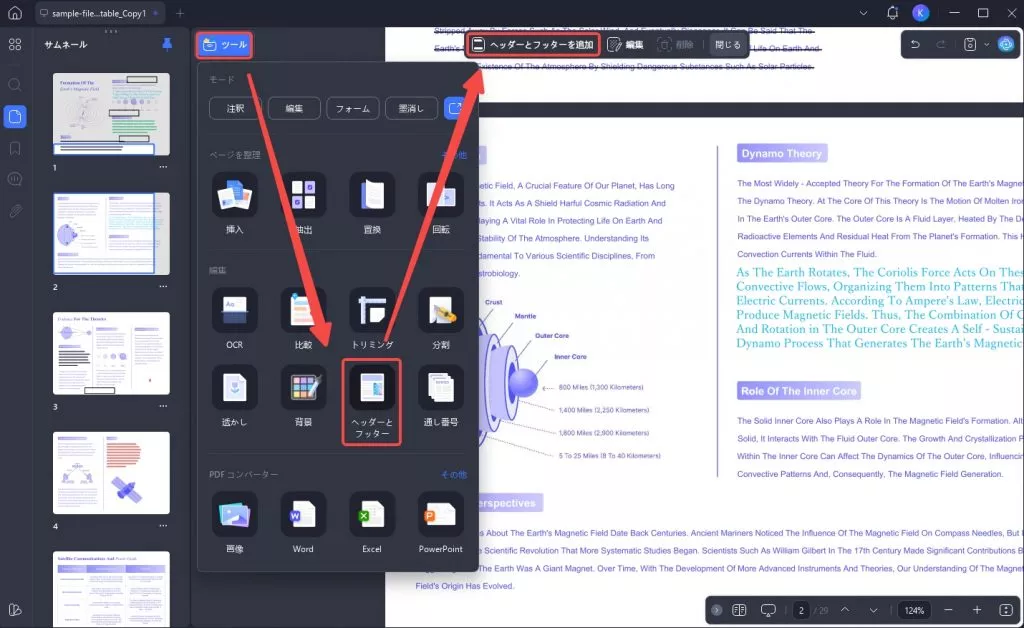Zoom in with plus button
Viewport: 1024px width, 628px height.
pyautogui.click(x=977, y=610)
